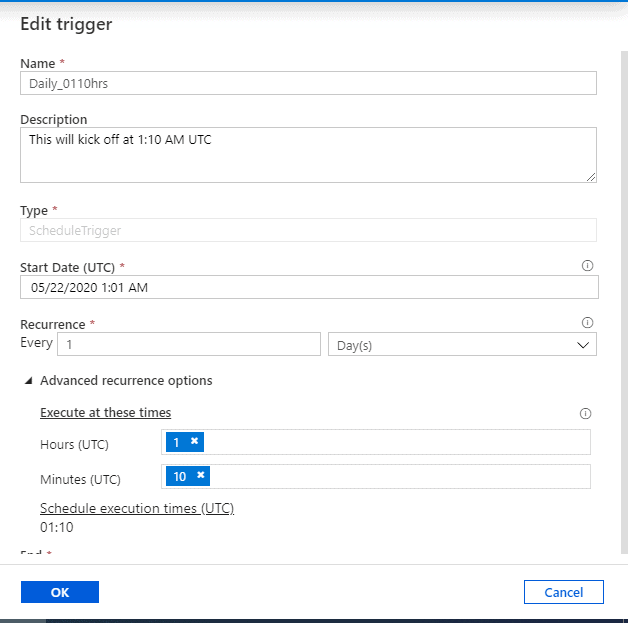The width and height of the screenshot is (628, 623).
Task: Cancel the trigger edit
Action: coord(563,592)
